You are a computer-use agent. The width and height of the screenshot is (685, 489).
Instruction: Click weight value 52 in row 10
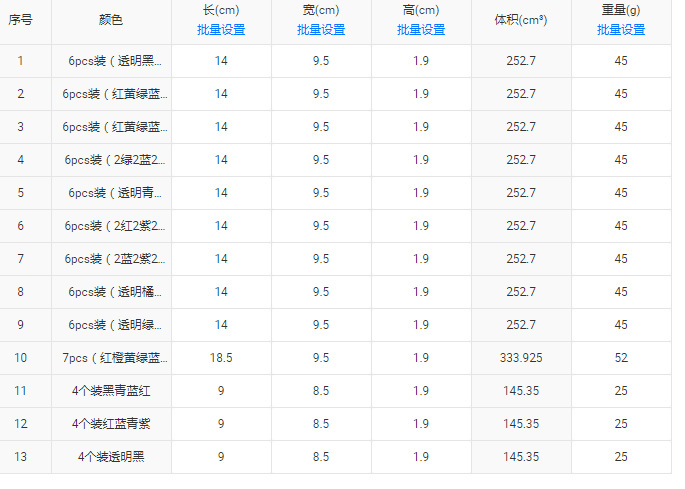tap(621, 358)
